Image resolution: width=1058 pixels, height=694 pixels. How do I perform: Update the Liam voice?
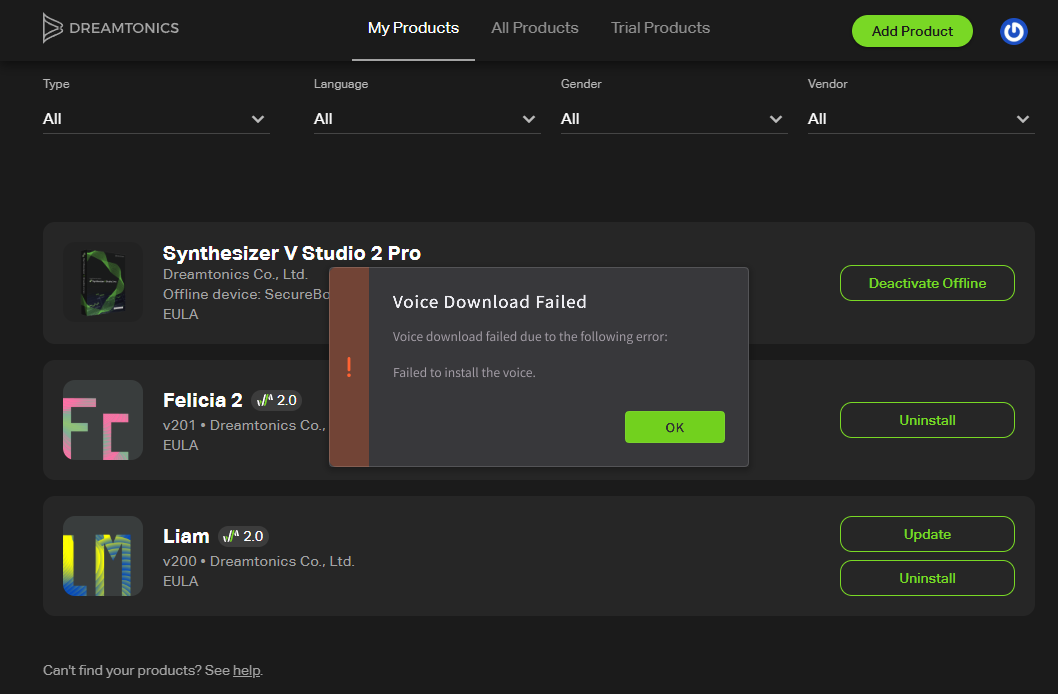927,534
